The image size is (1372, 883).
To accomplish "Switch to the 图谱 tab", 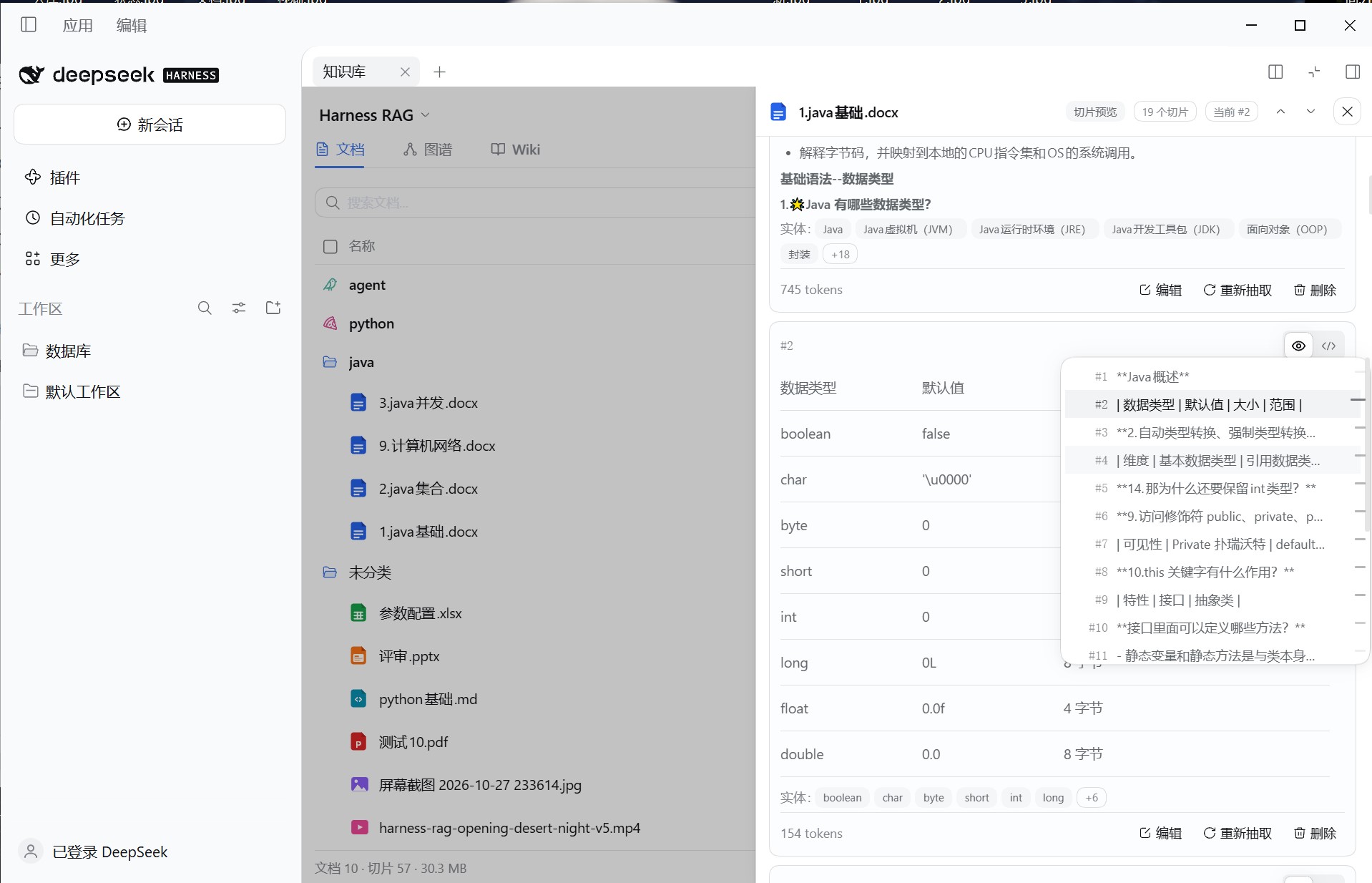I will 428,150.
